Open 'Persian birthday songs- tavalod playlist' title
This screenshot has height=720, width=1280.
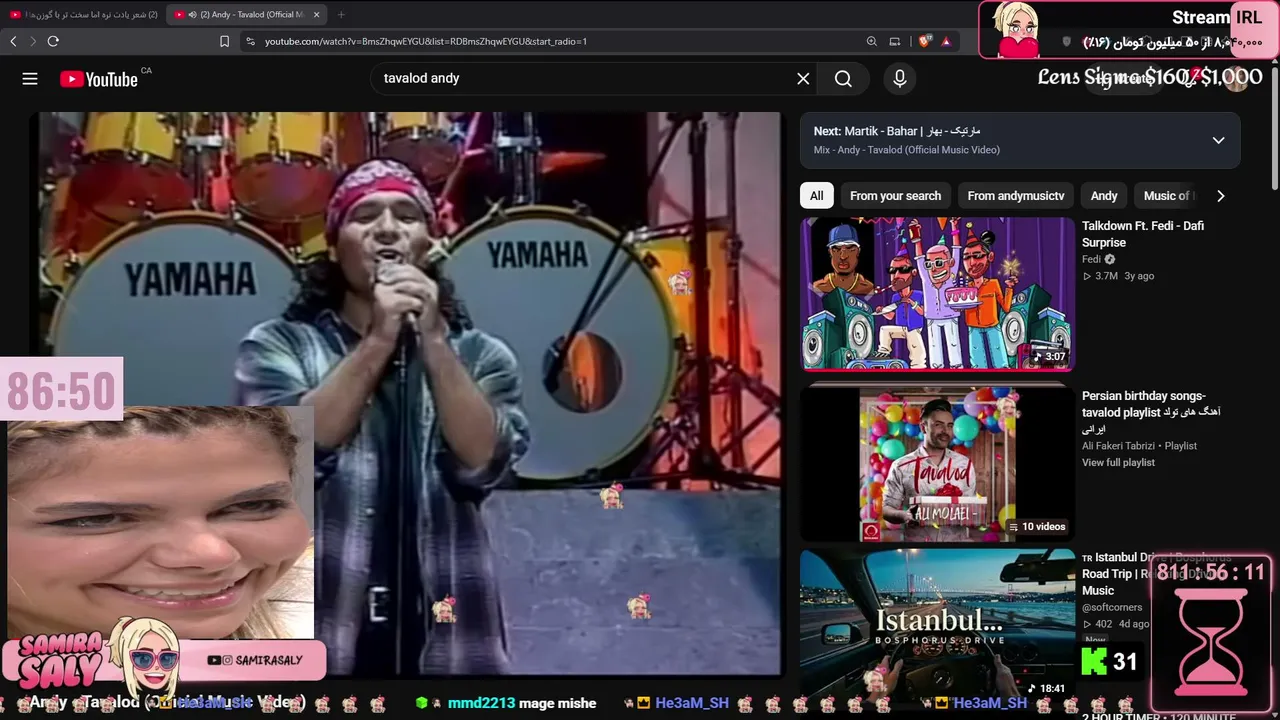point(1151,412)
